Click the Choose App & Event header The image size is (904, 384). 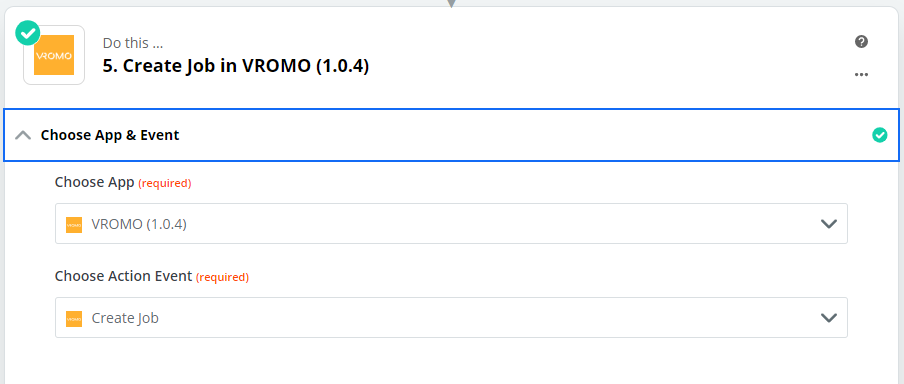pos(451,135)
